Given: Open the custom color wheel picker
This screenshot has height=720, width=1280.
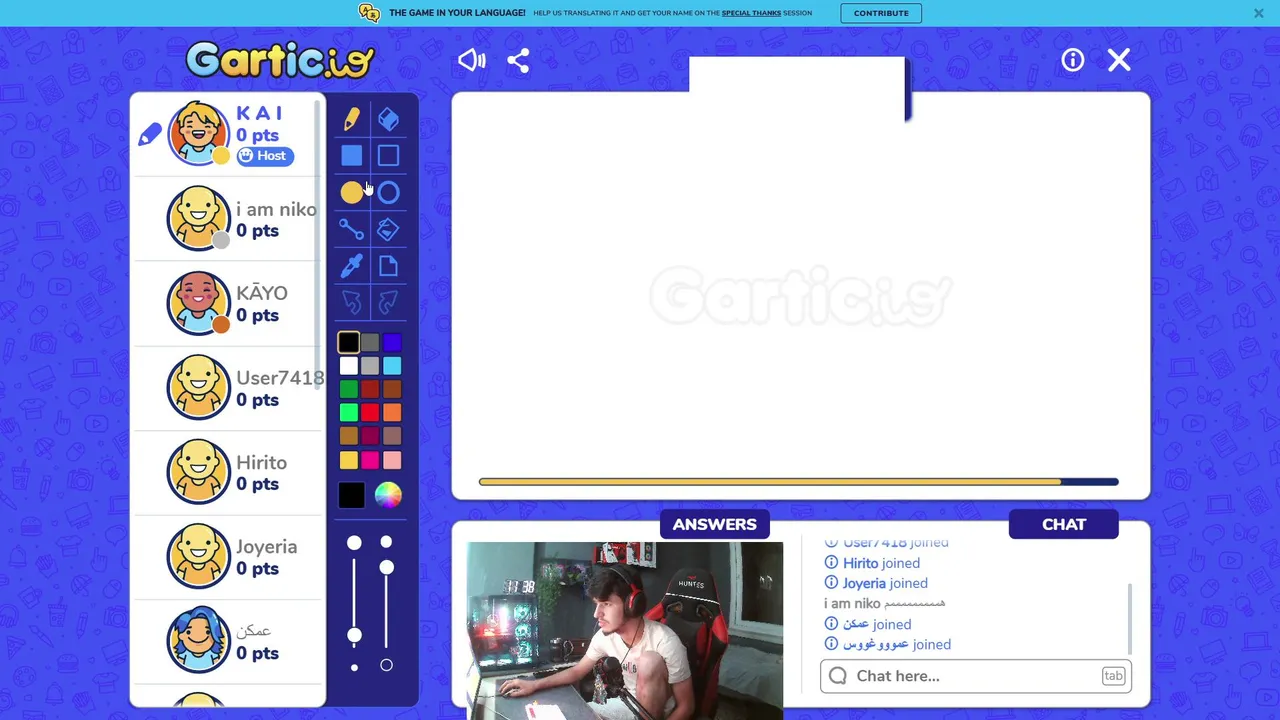Looking at the screenshot, I should pos(388,495).
